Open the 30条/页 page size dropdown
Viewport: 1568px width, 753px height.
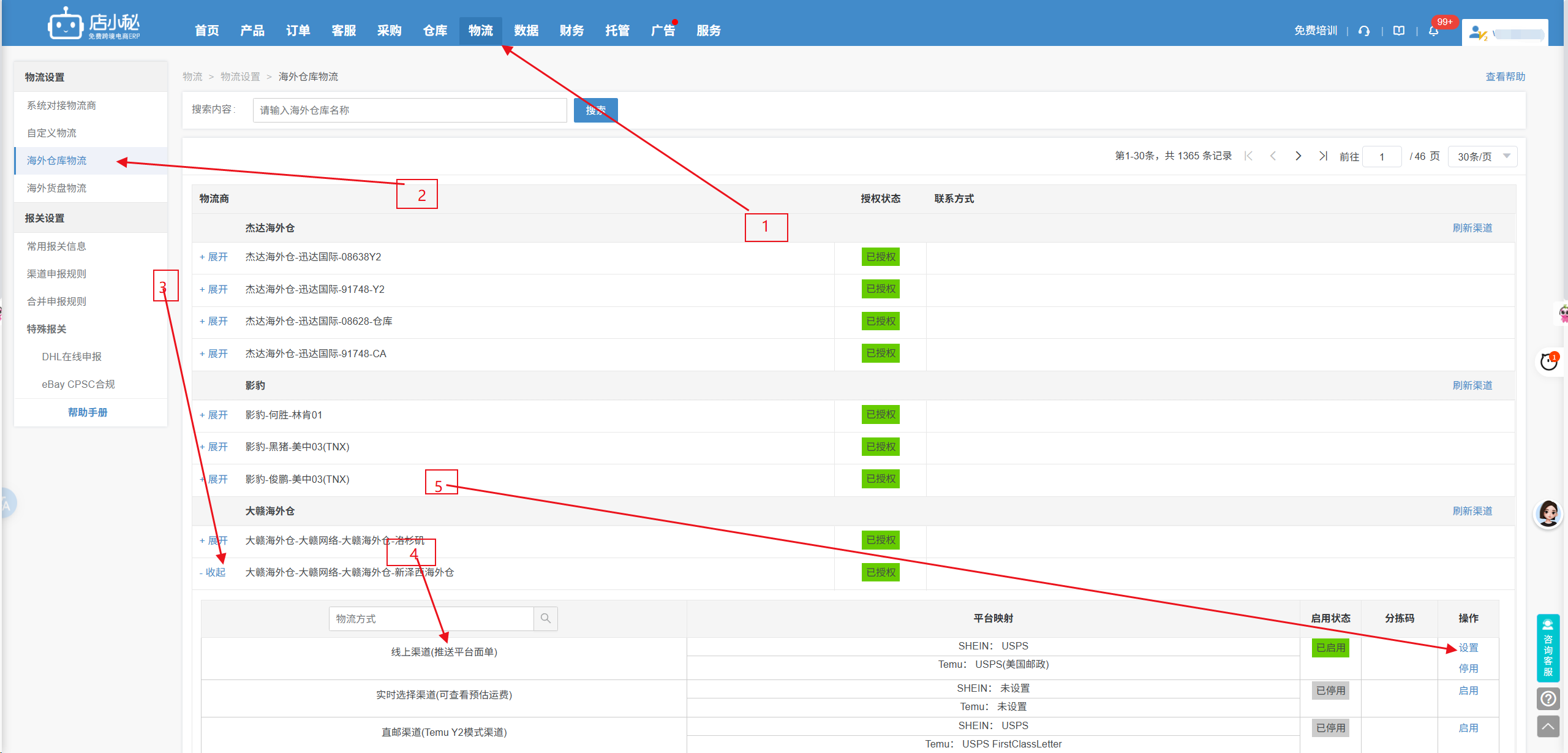pyautogui.click(x=1482, y=157)
